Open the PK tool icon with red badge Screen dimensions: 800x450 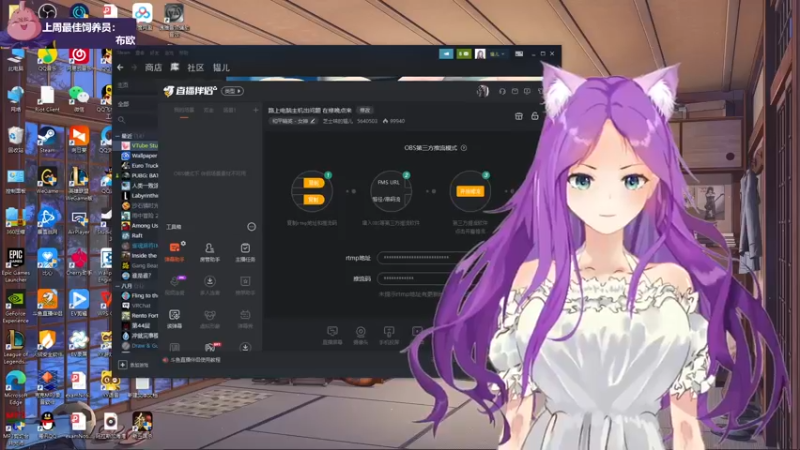pyautogui.click(x=210, y=347)
